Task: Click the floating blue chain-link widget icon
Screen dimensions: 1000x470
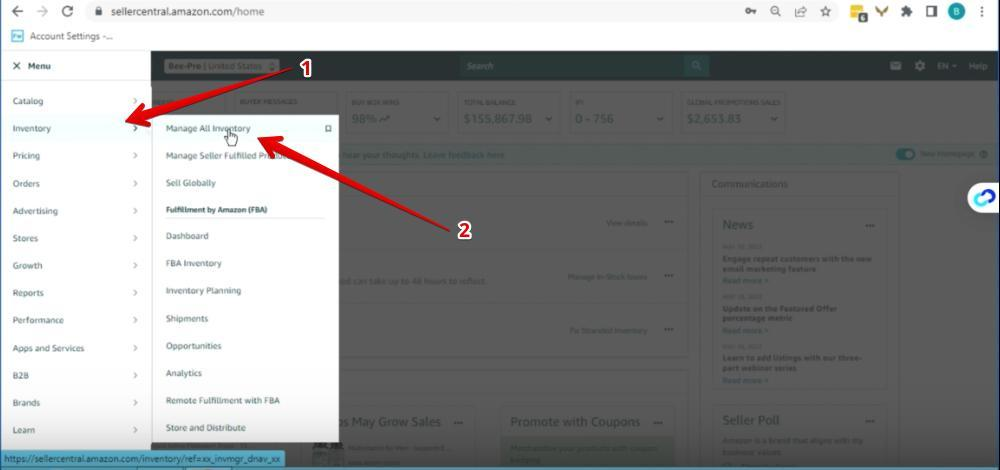Action: (x=983, y=198)
